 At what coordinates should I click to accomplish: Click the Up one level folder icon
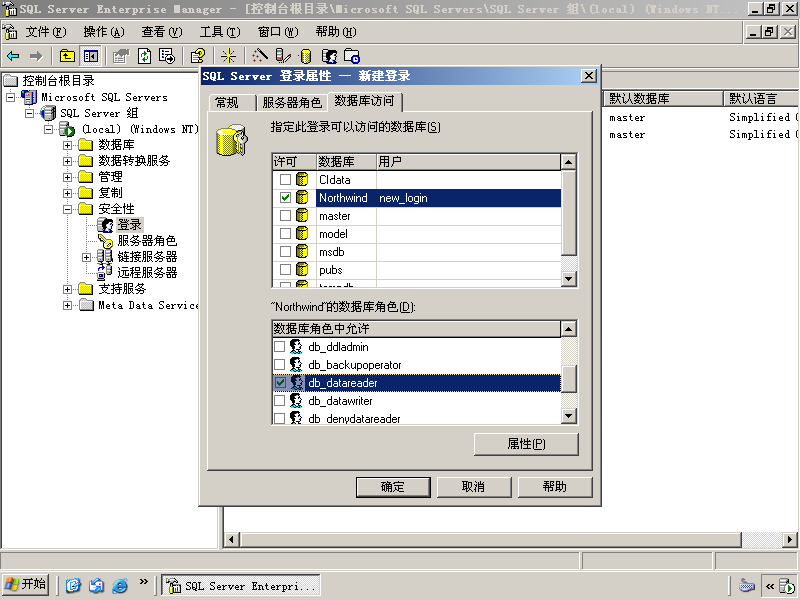pyautogui.click(x=67, y=56)
